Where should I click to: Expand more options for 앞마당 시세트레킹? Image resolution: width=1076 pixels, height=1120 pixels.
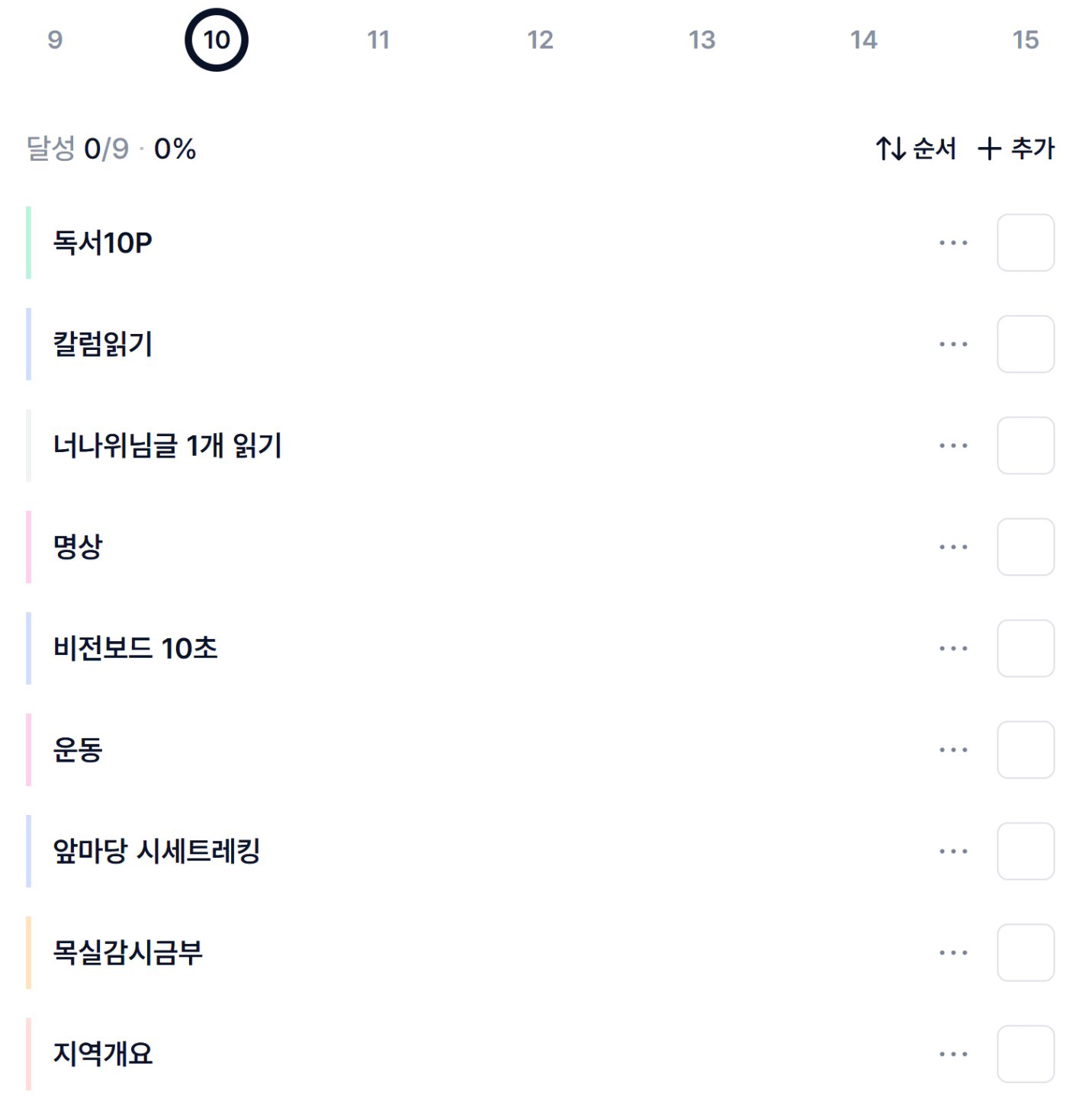click(x=953, y=852)
